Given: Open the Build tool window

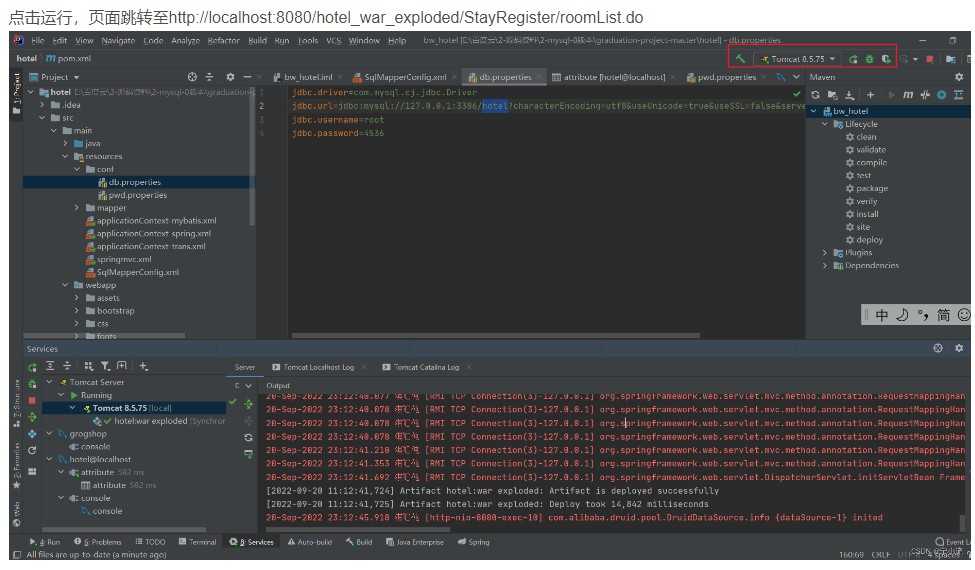Looking at the screenshot, I should coord(359,543).
